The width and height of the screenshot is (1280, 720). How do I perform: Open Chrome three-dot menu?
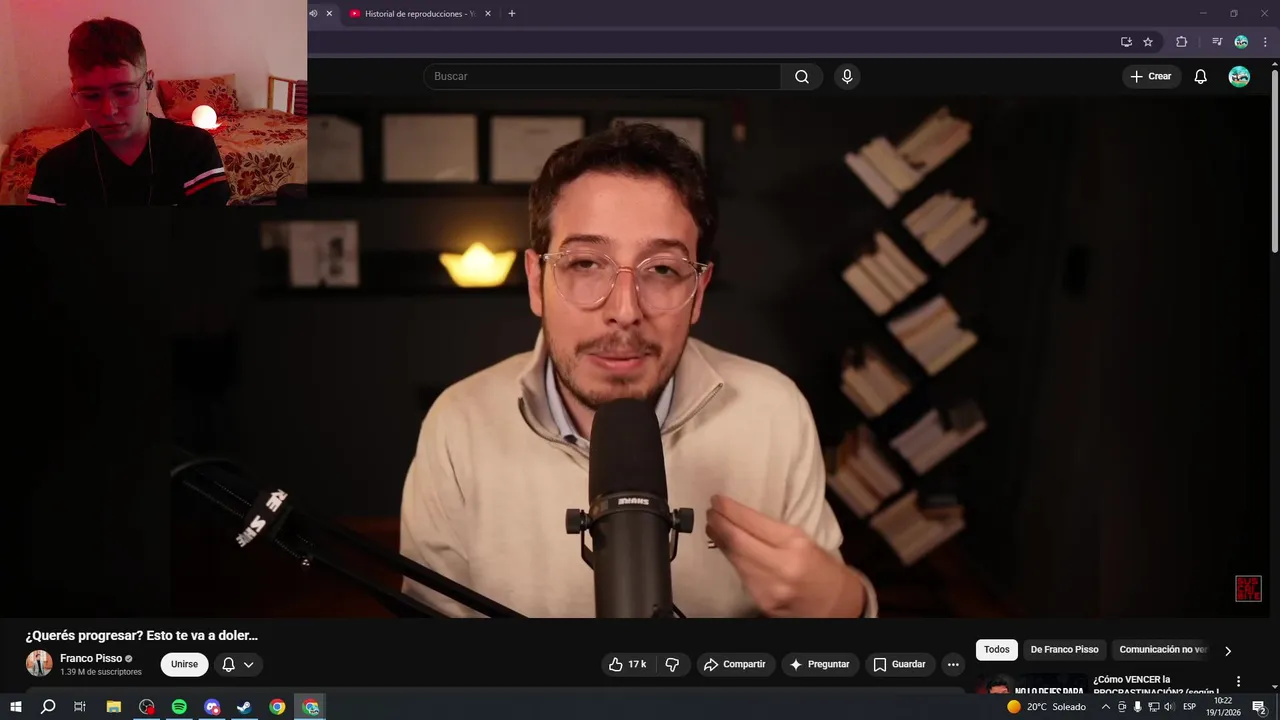pyautogui.click(x=1265, y=42)
